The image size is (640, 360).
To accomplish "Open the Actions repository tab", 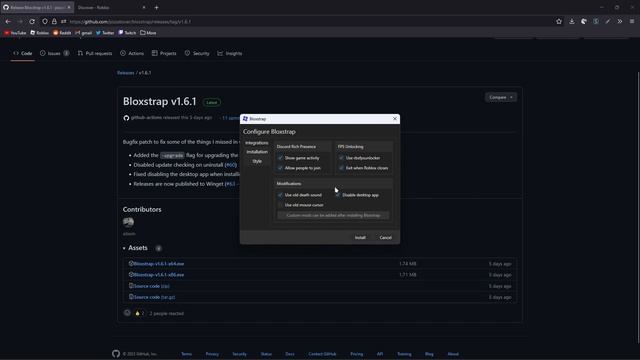I will pos(132,53).
